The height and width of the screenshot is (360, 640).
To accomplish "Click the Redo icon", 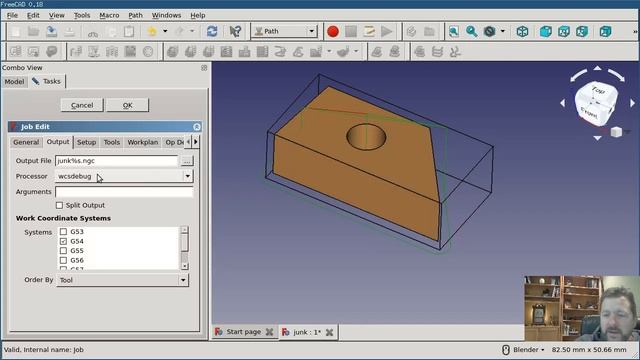I will click(179, 31).
